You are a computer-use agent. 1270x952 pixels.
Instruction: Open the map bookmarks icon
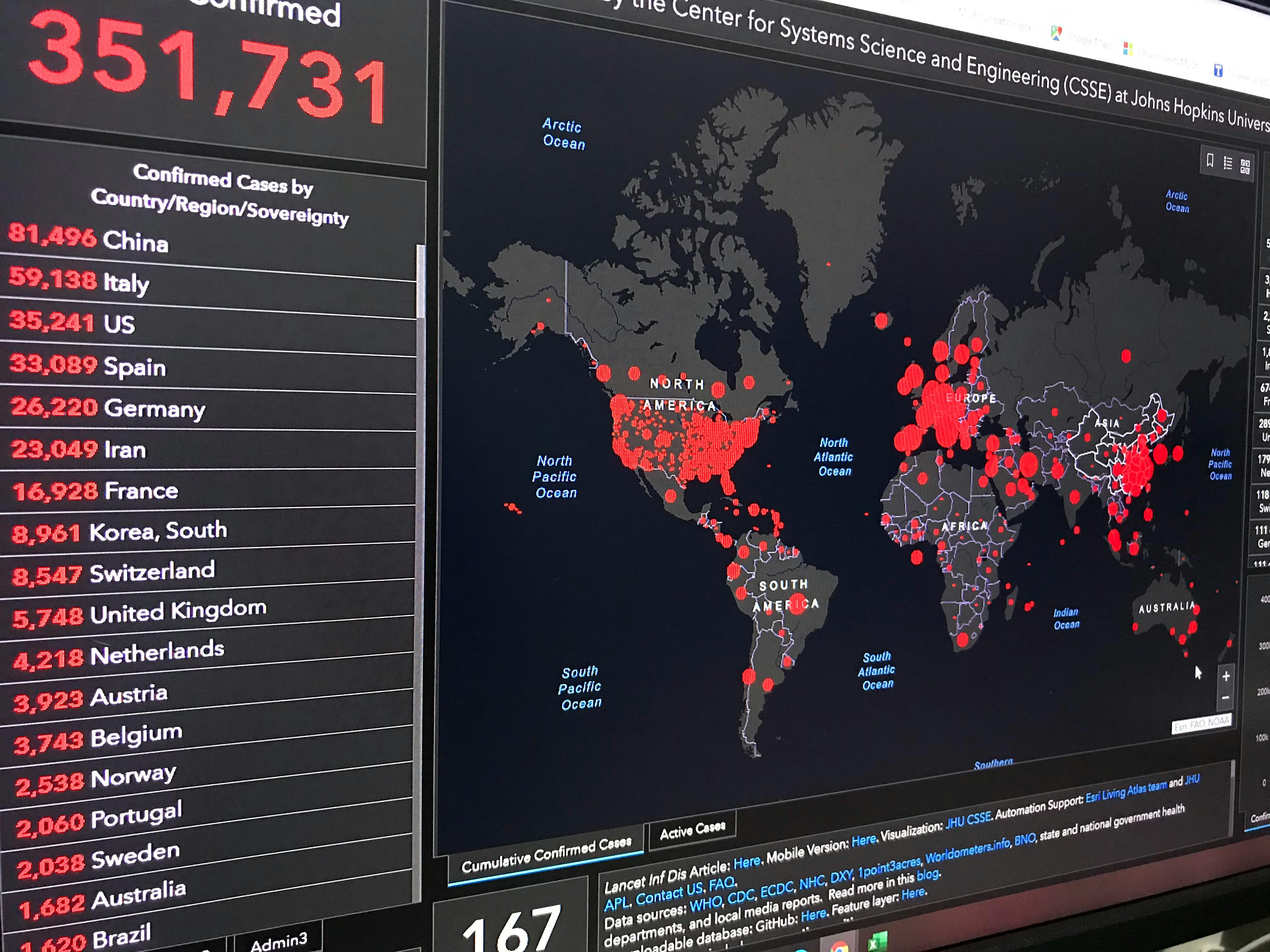[x=1210, y=161]
